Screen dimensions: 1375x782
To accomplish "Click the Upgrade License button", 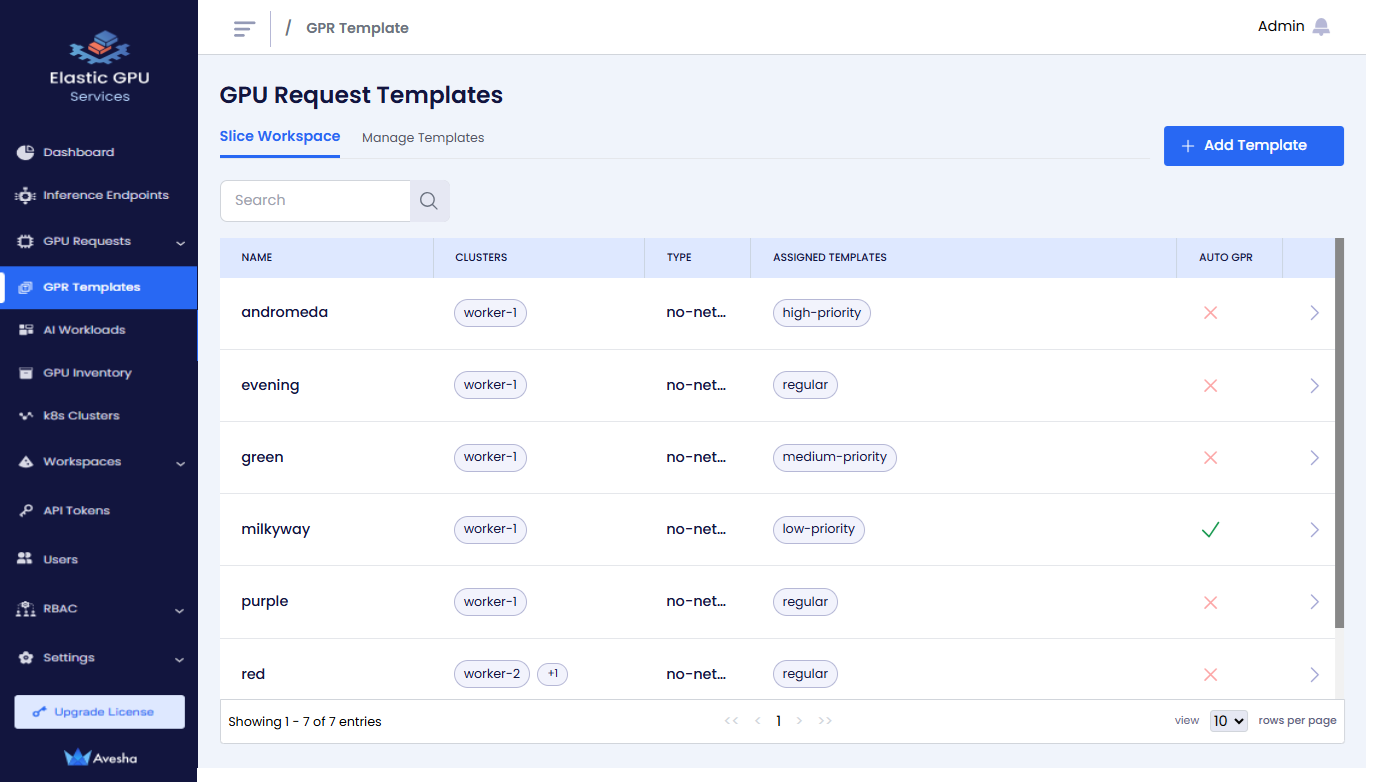I will pos(100,712).
